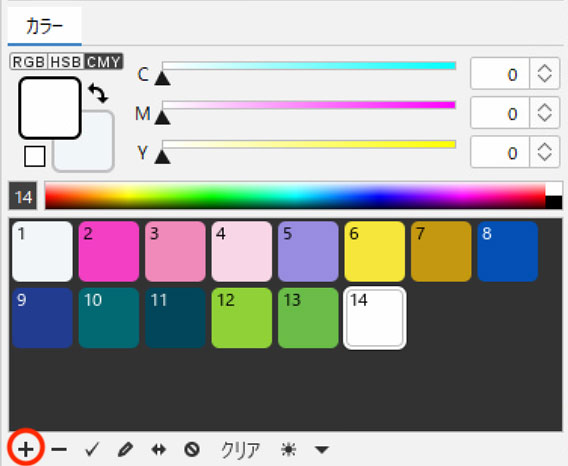Click the checkmark icon in palette toolbar
The image size is (568, 466).
(x=92, y=450)
